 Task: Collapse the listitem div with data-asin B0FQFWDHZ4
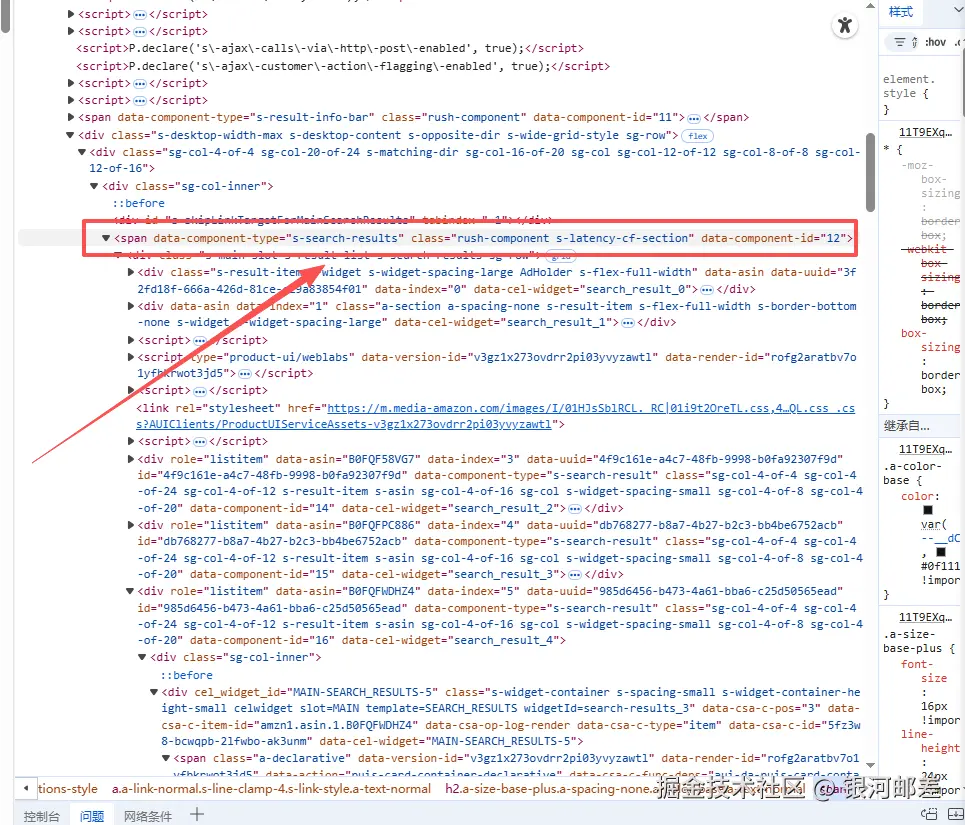point(130,591)
